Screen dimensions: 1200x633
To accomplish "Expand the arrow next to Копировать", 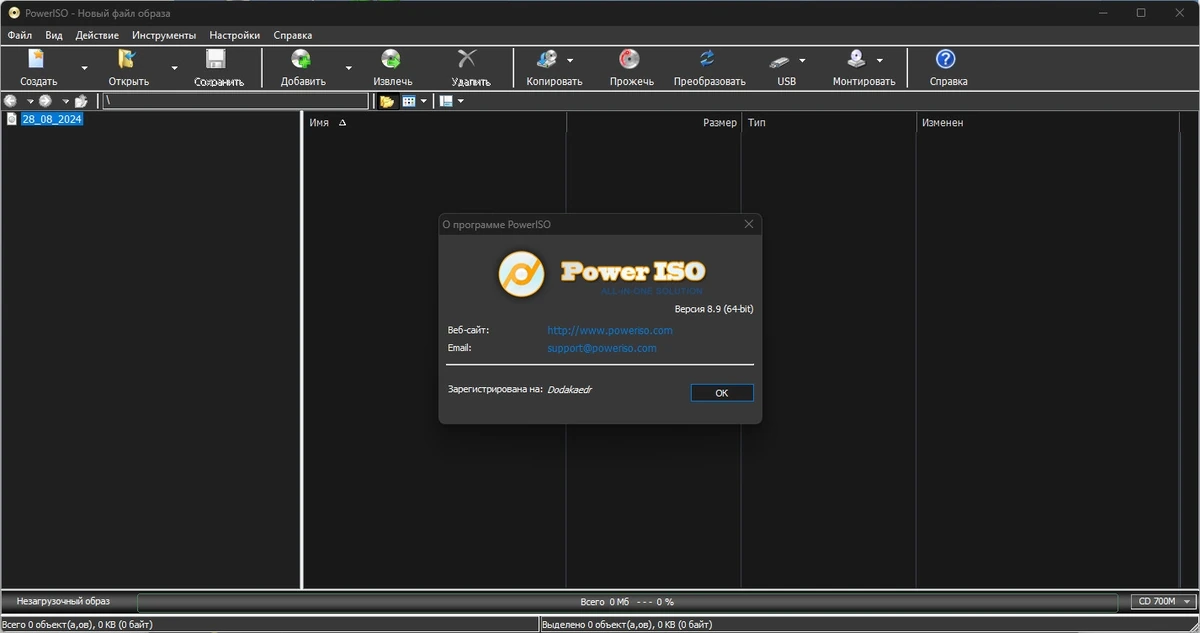I will point(570,60).
